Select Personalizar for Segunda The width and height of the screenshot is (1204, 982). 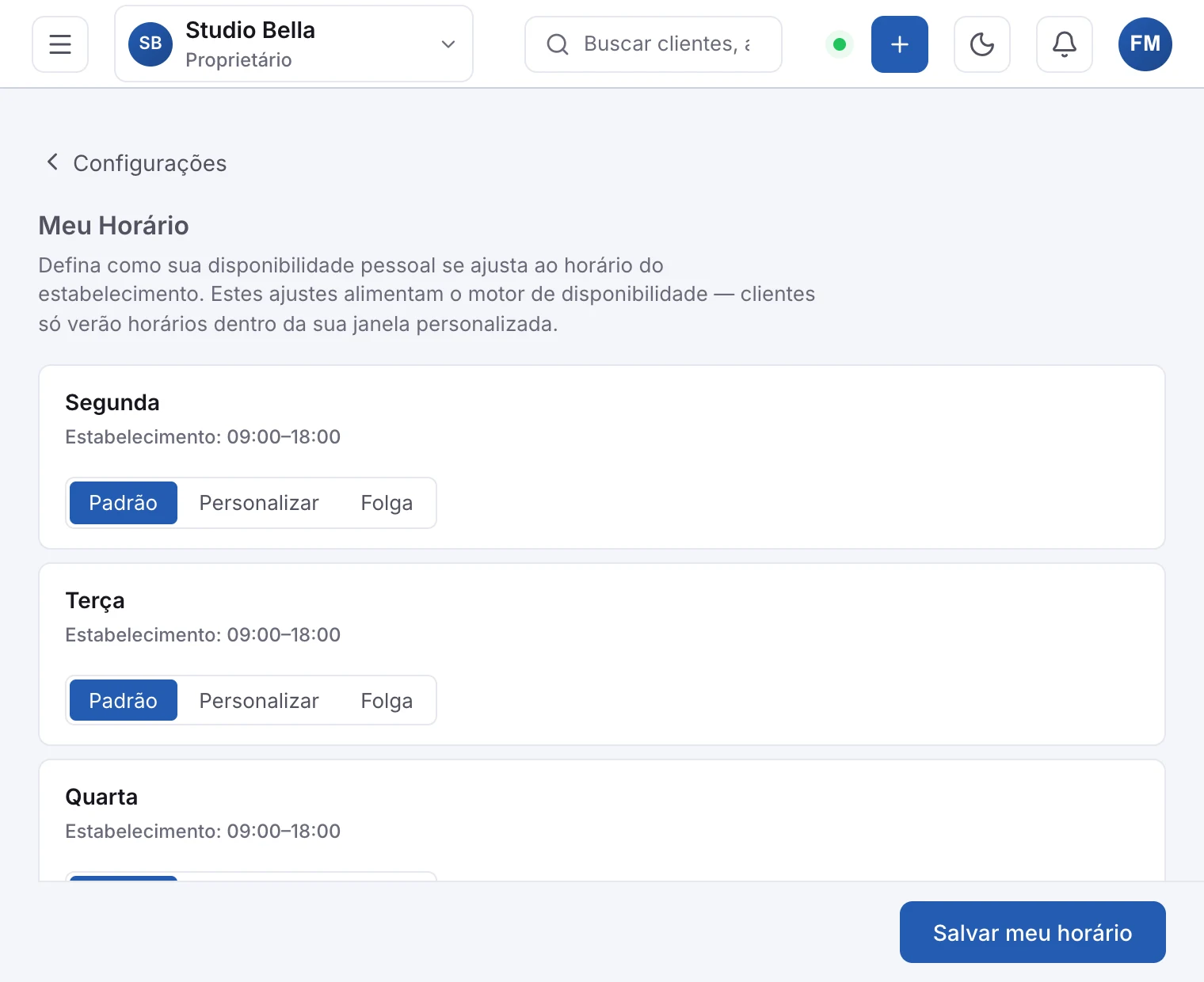259,503
